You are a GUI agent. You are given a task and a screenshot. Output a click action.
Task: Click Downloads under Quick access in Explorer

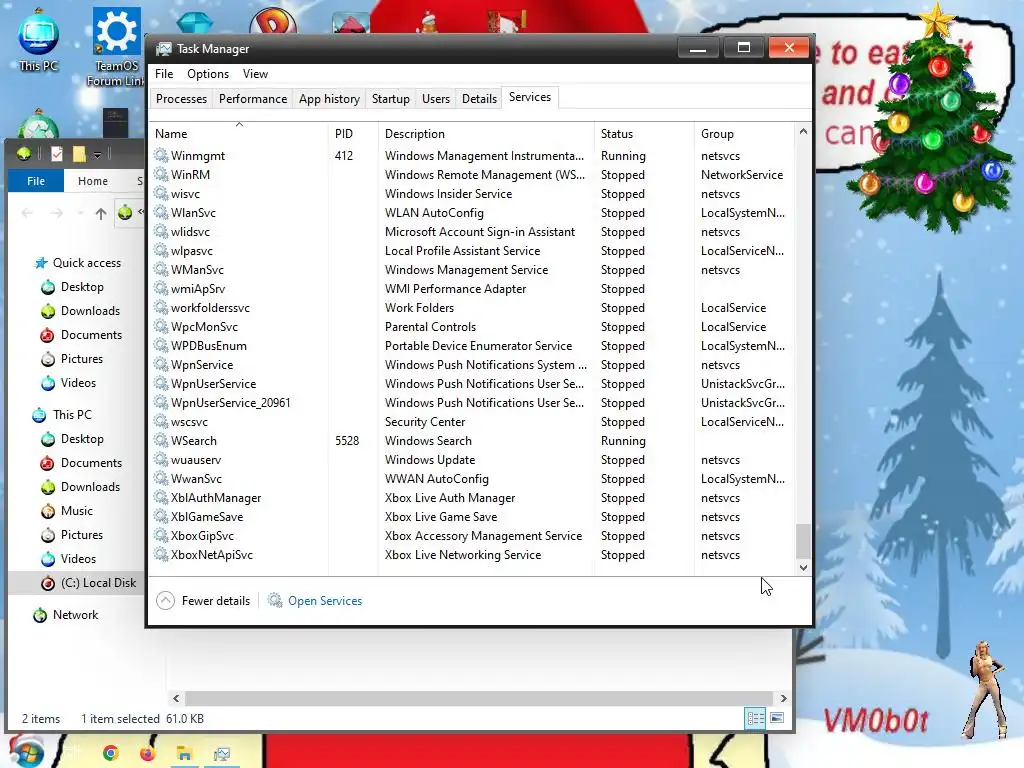[90, 311]
